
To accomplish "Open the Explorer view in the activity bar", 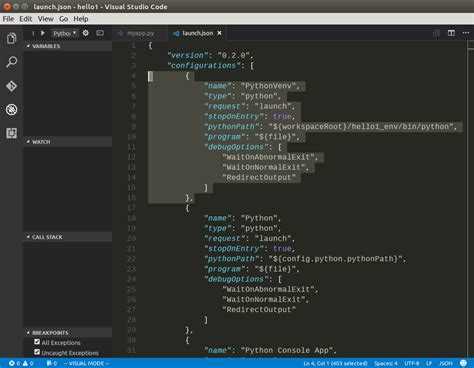I will (x=11, y=38).
